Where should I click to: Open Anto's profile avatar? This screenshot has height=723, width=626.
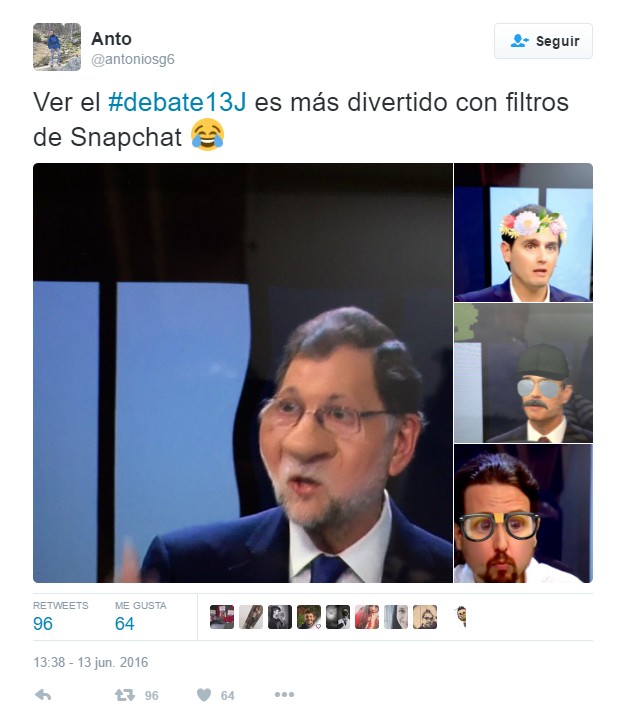57,47
